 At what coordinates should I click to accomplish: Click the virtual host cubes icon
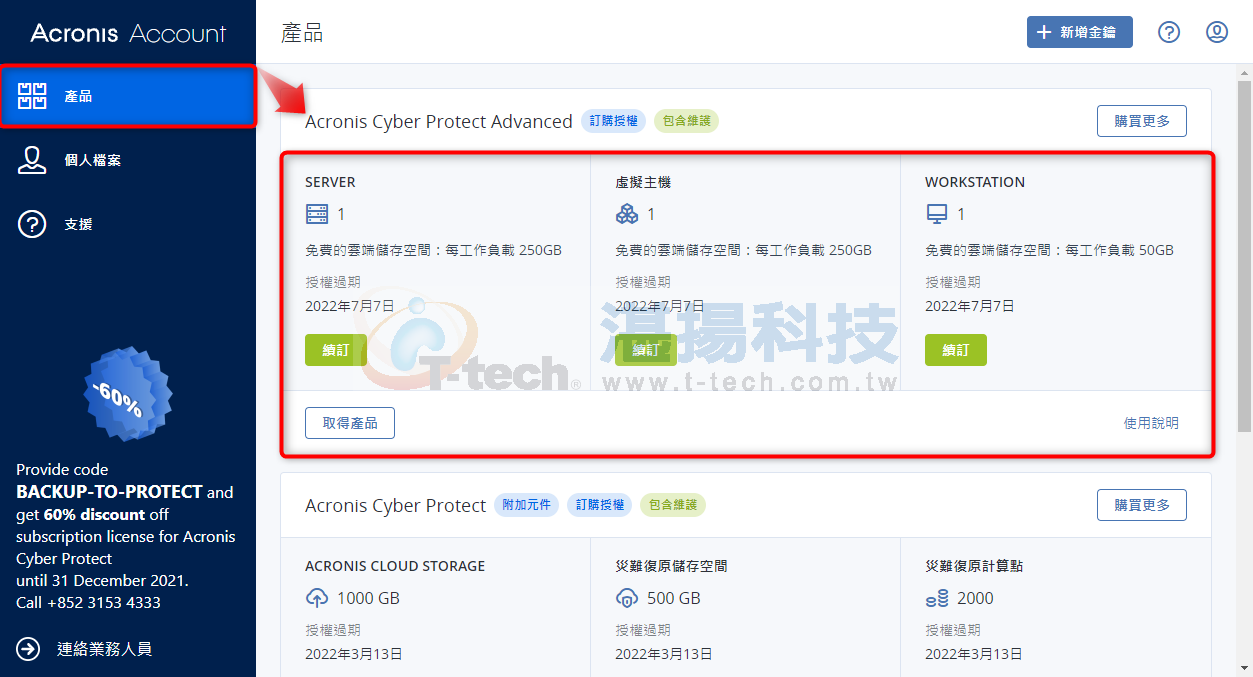627,214
